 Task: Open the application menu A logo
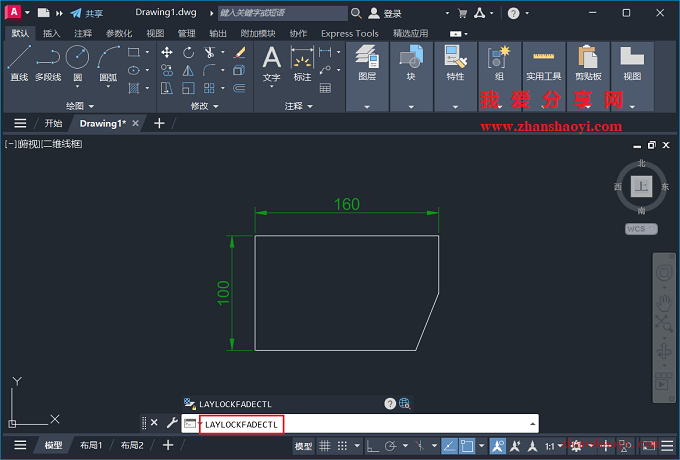point(13,12)
